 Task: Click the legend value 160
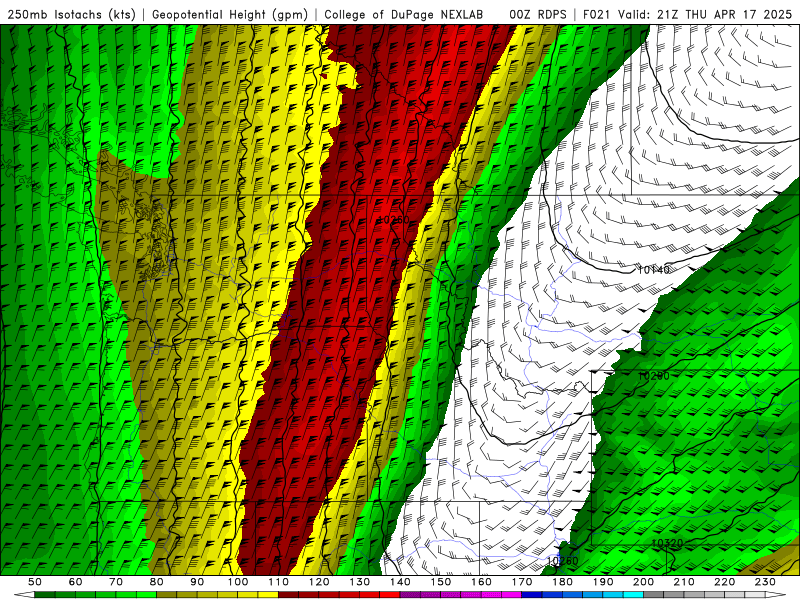click(481, 582)
